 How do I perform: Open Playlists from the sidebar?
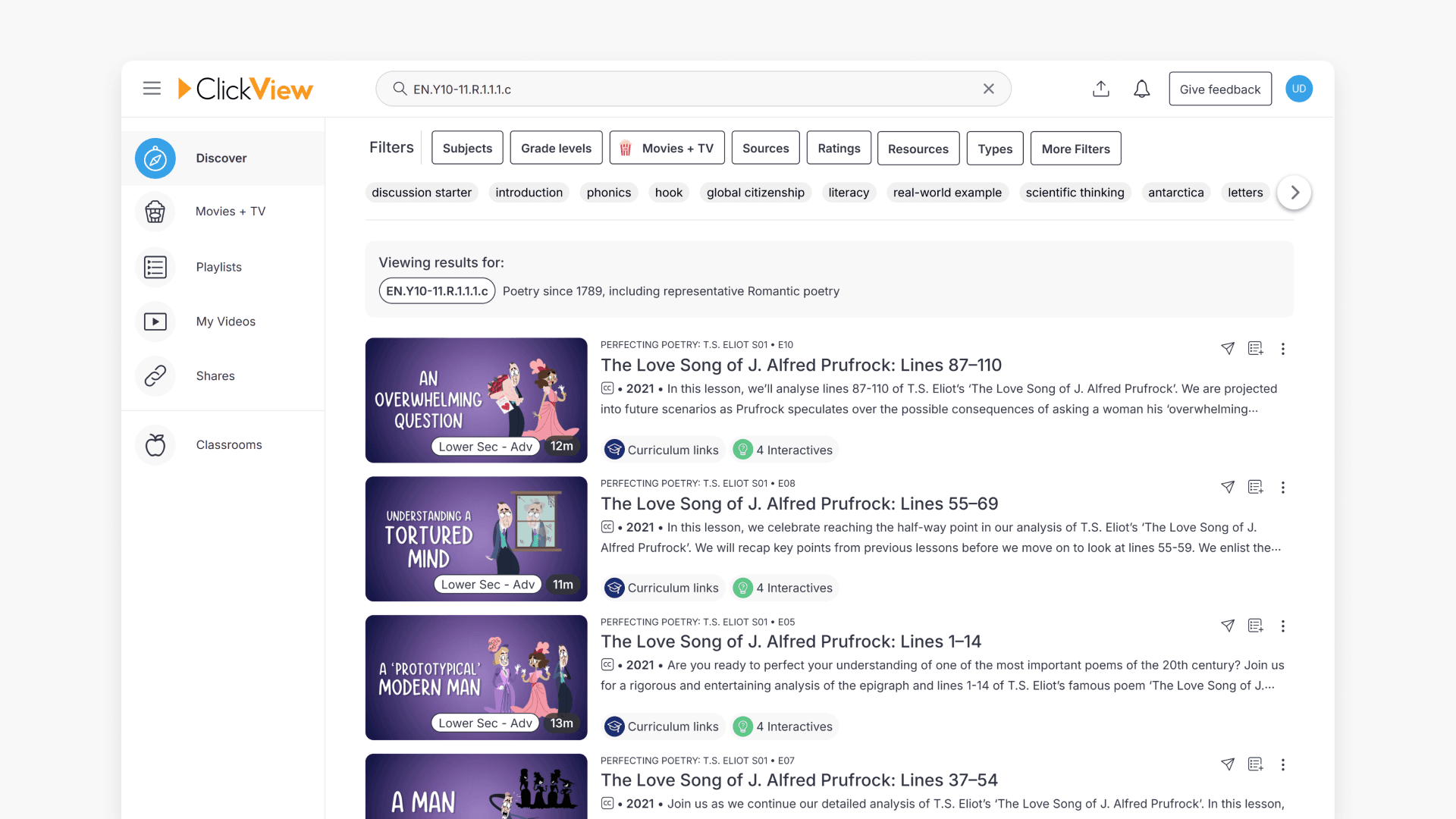point(218,267)
